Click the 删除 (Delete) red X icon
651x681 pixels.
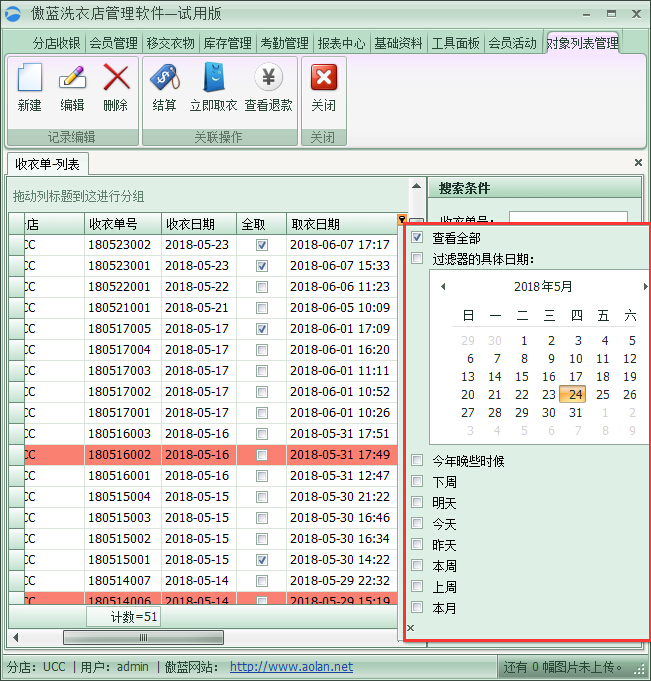[116, 79]
